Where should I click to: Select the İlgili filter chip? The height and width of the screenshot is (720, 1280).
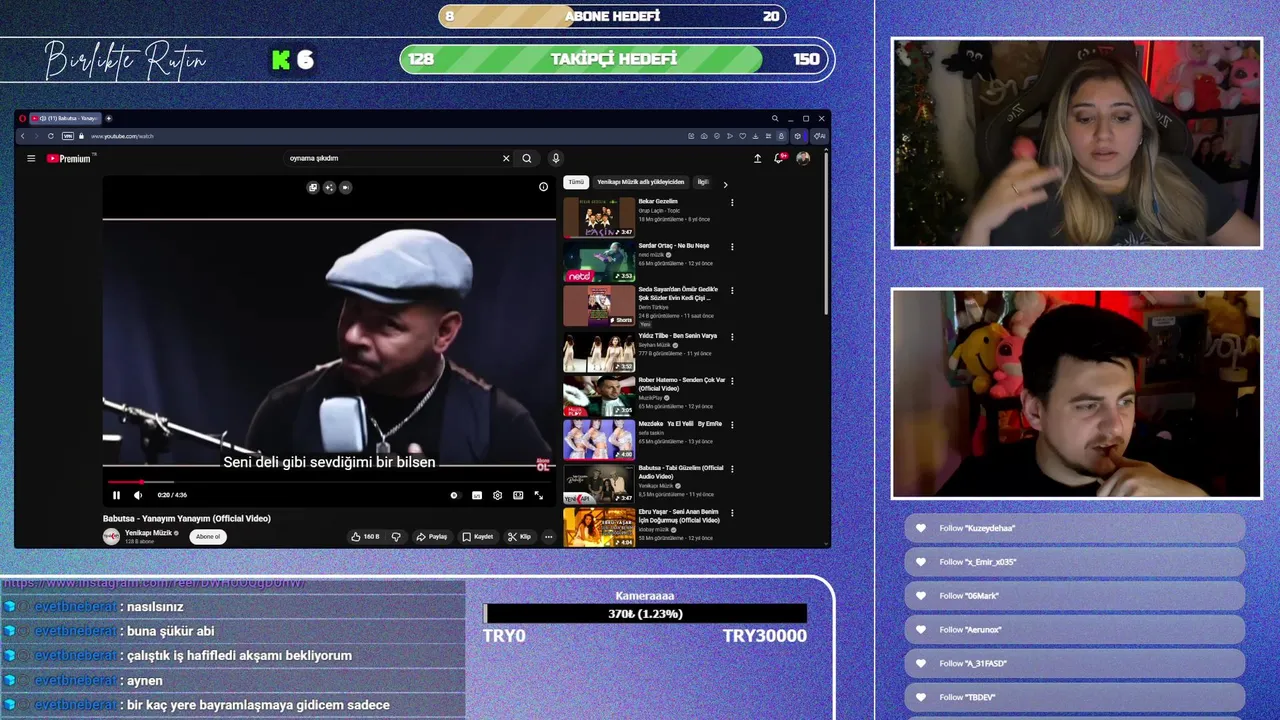702,182
